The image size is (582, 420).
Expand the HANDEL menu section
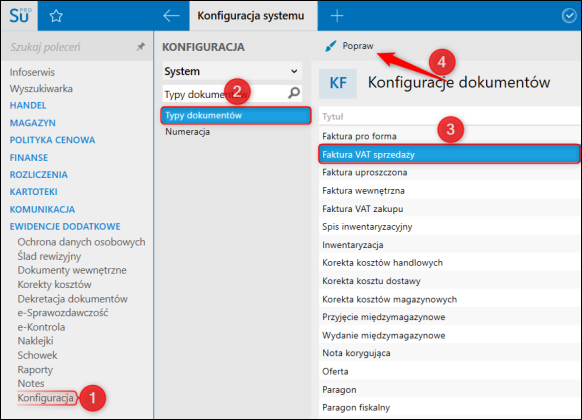[x=28, y=105]
